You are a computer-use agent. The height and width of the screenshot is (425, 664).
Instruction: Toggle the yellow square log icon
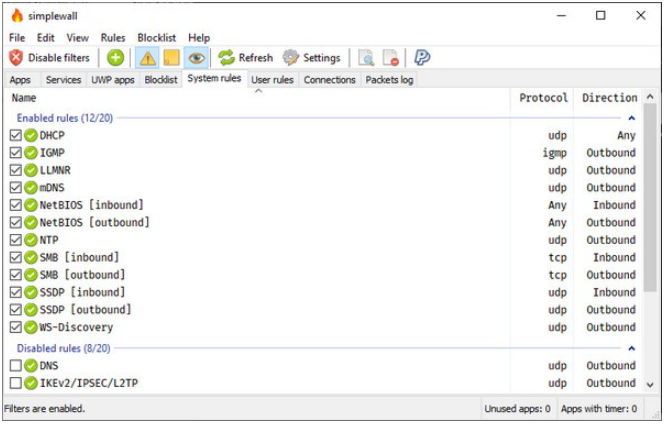pyautogui.click(x=172, y=58)
